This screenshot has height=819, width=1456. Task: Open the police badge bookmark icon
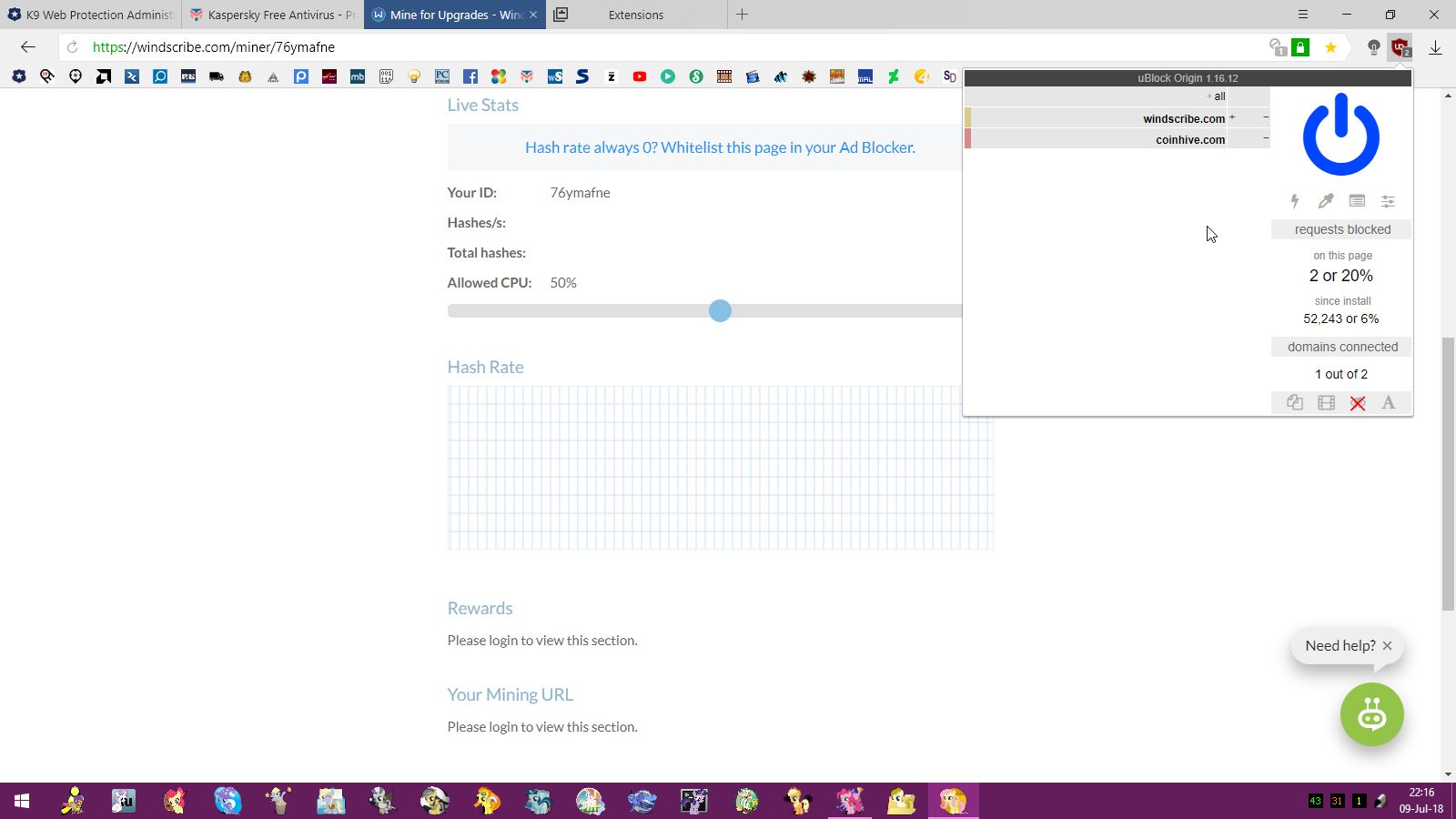pyautogui.click(x=18, y=76)
